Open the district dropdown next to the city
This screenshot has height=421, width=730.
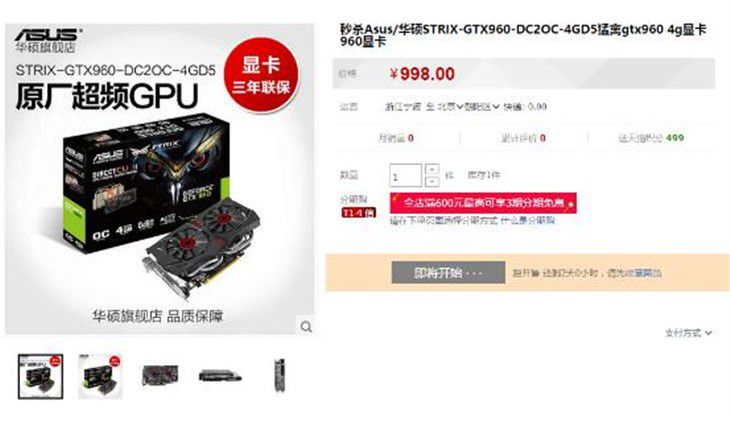click(481, 107)
